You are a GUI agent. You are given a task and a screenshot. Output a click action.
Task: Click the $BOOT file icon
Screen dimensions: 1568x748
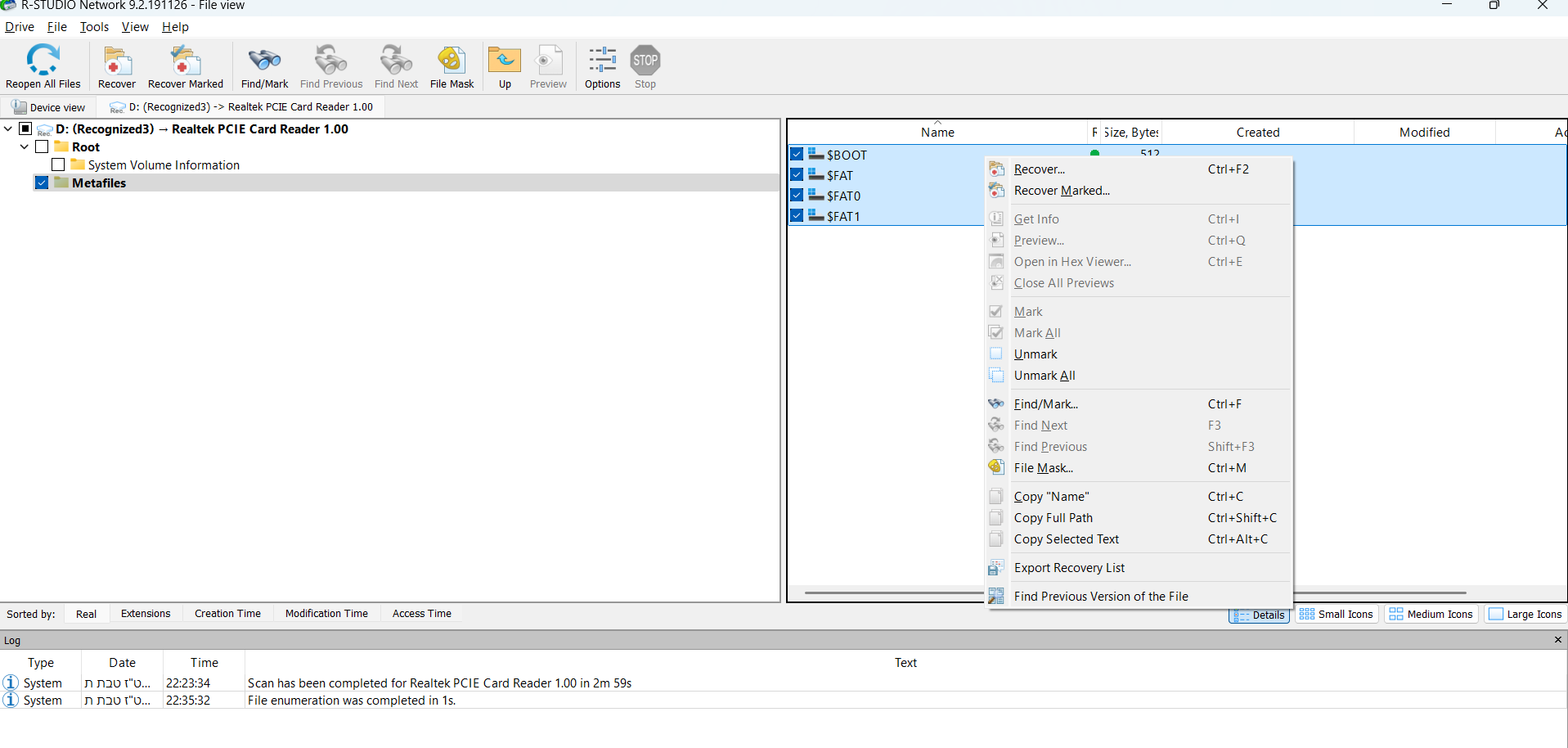point(816,154)
